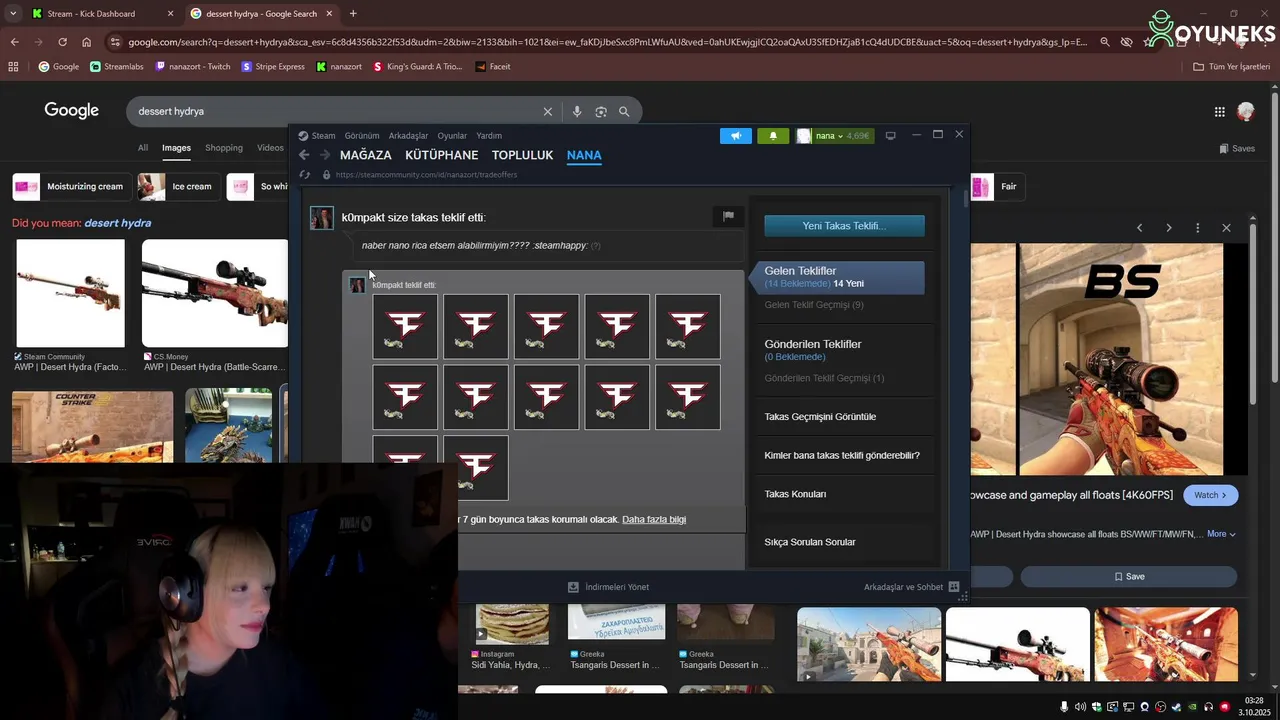Click Yeni Takas Teklifi button
The width and height of the screenshot is (1280, 720).
tap(844, 226)
